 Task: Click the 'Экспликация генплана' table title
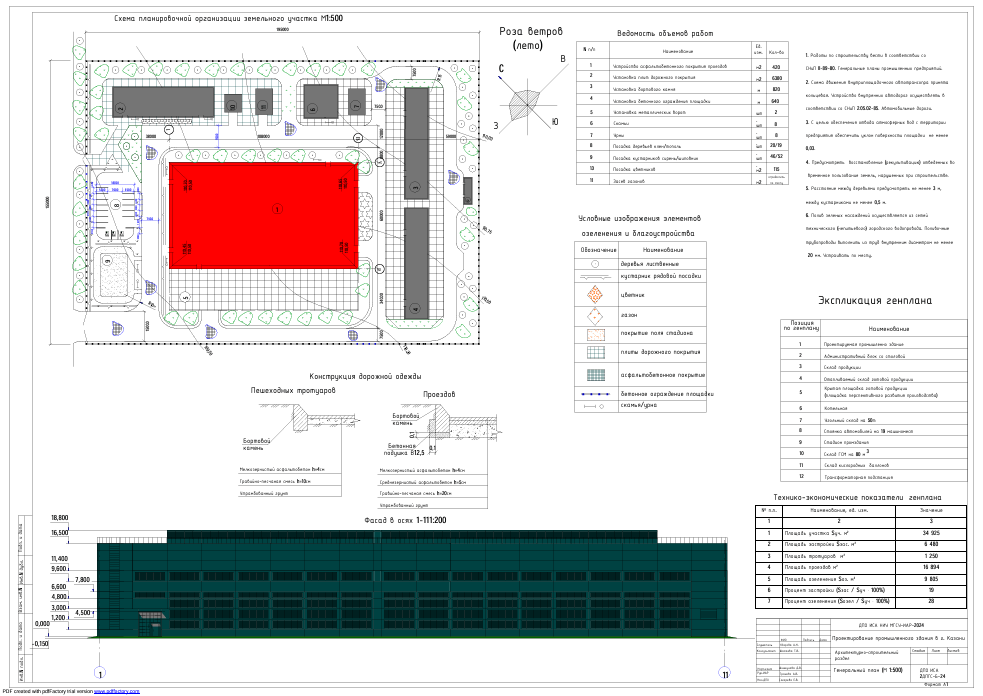click(875, 300)
